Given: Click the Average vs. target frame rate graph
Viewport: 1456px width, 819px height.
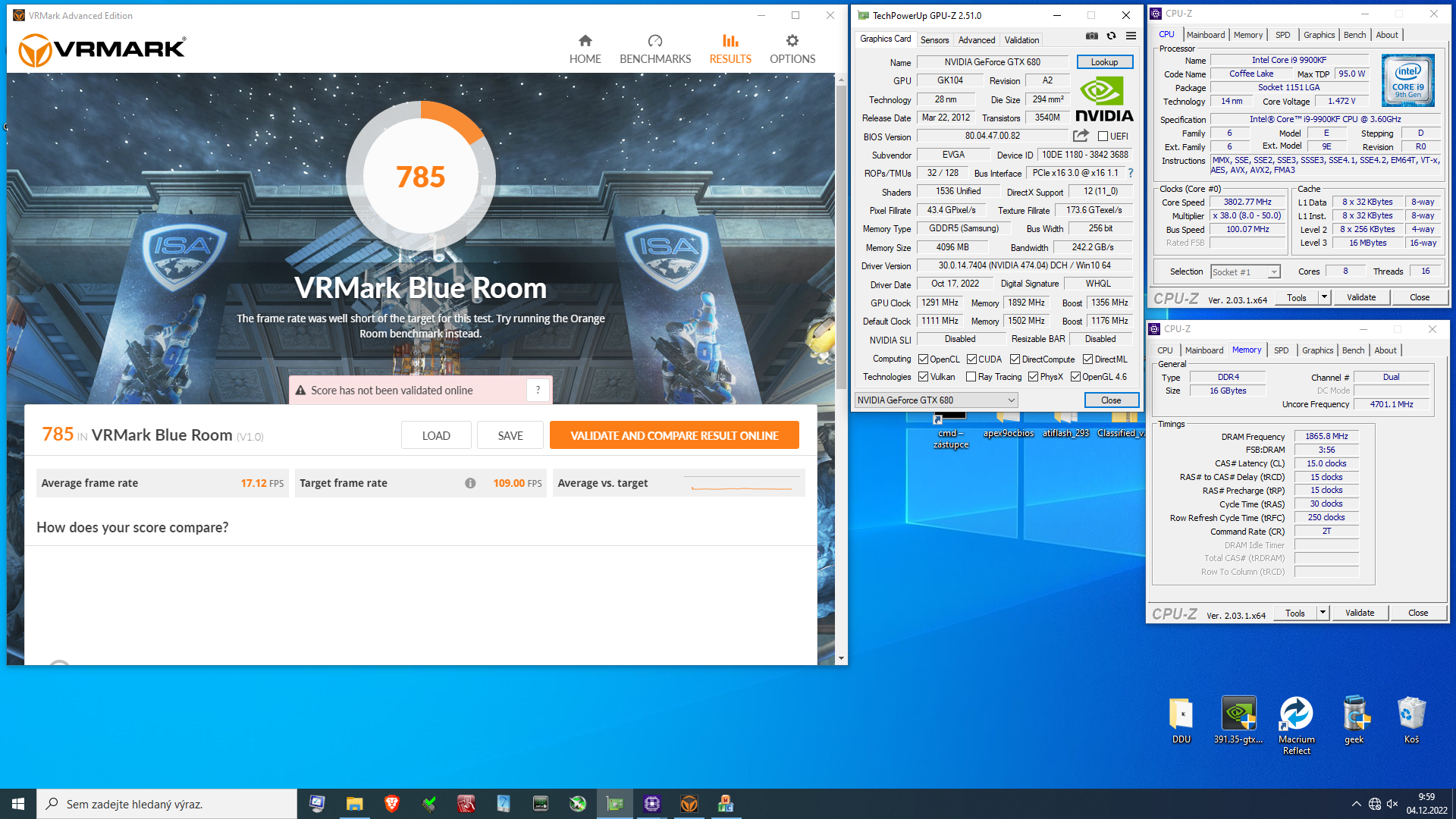Looking at the screenshot, I should (742, 483).
